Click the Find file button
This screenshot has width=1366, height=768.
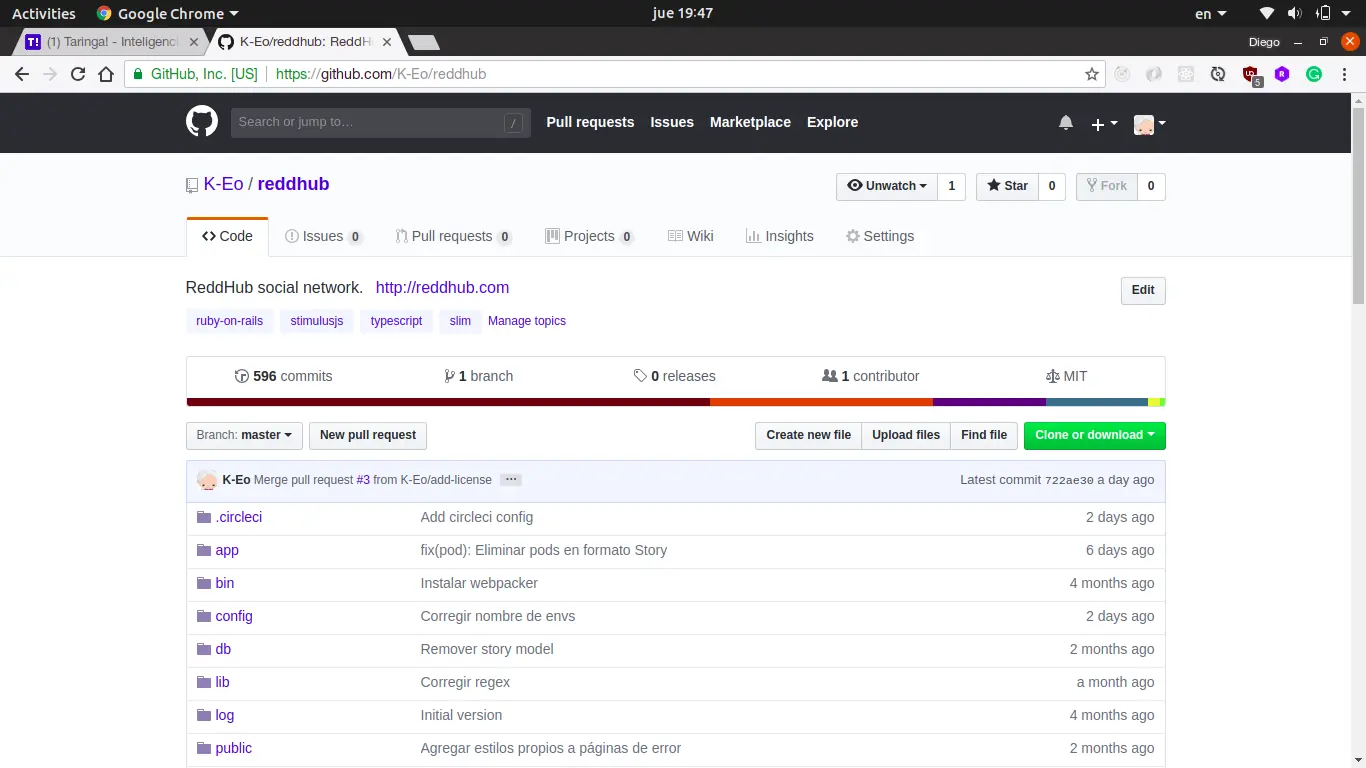pos(984,435)
